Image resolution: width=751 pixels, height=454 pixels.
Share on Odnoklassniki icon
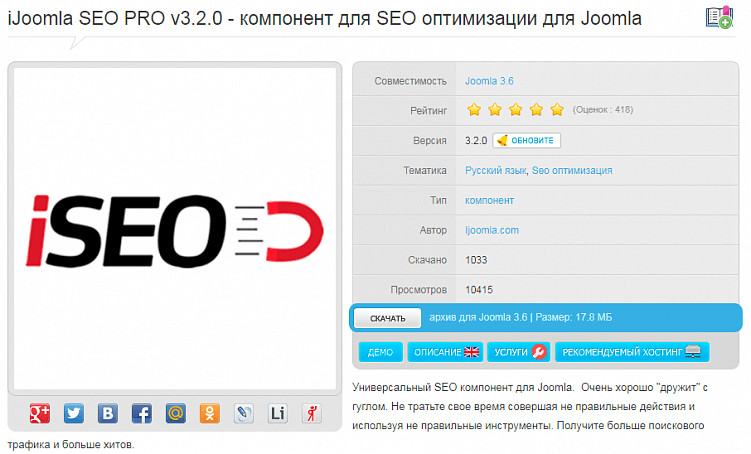point(210,413)
